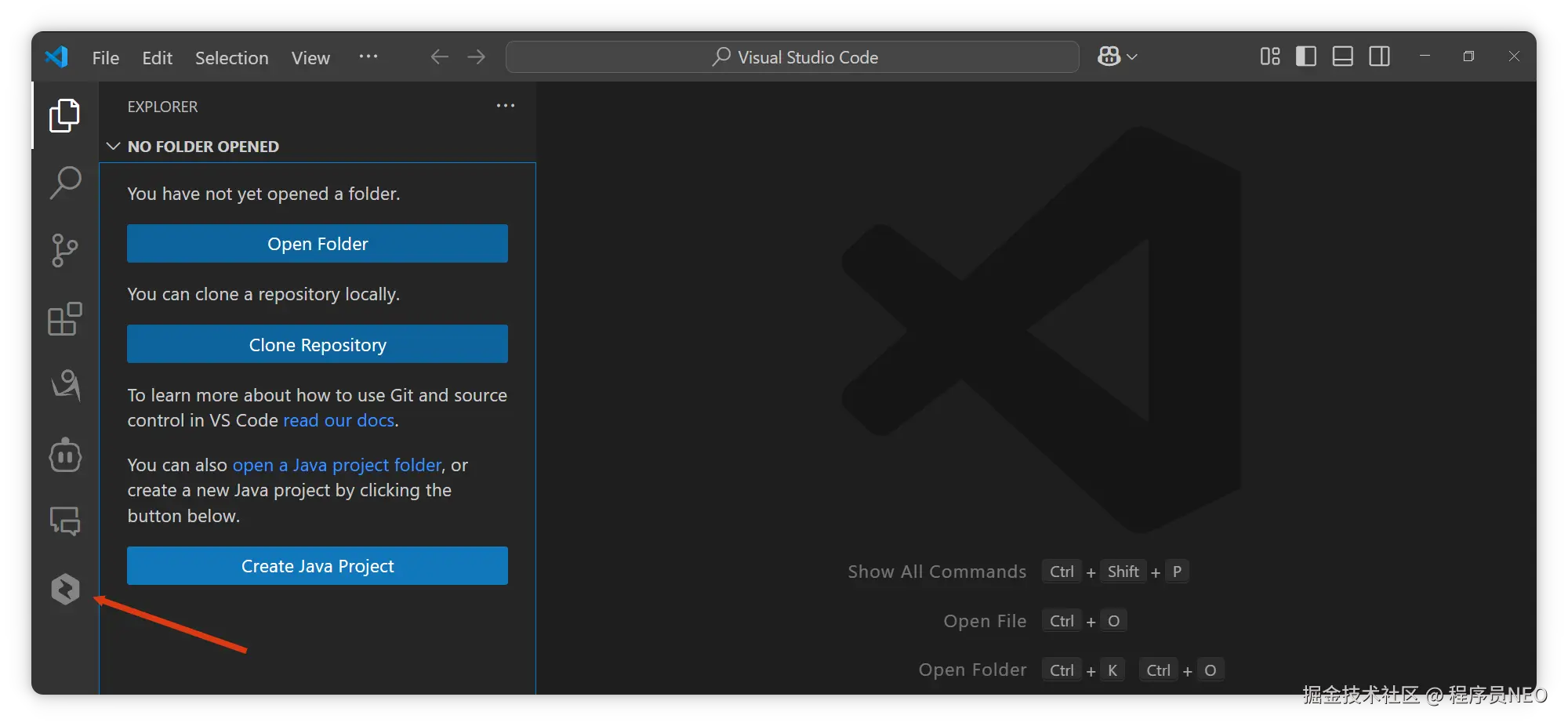
Task: Open the Extensions view
Action: pos(65,318)
